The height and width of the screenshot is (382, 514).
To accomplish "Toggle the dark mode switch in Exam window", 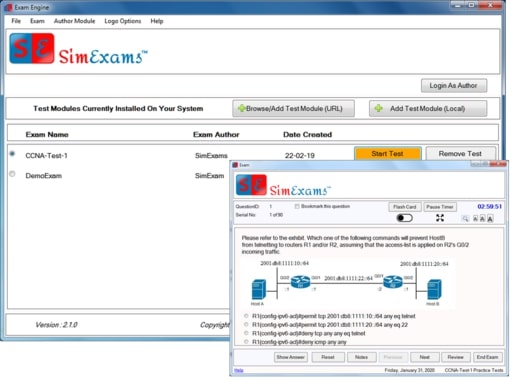I will coord(404,218).
